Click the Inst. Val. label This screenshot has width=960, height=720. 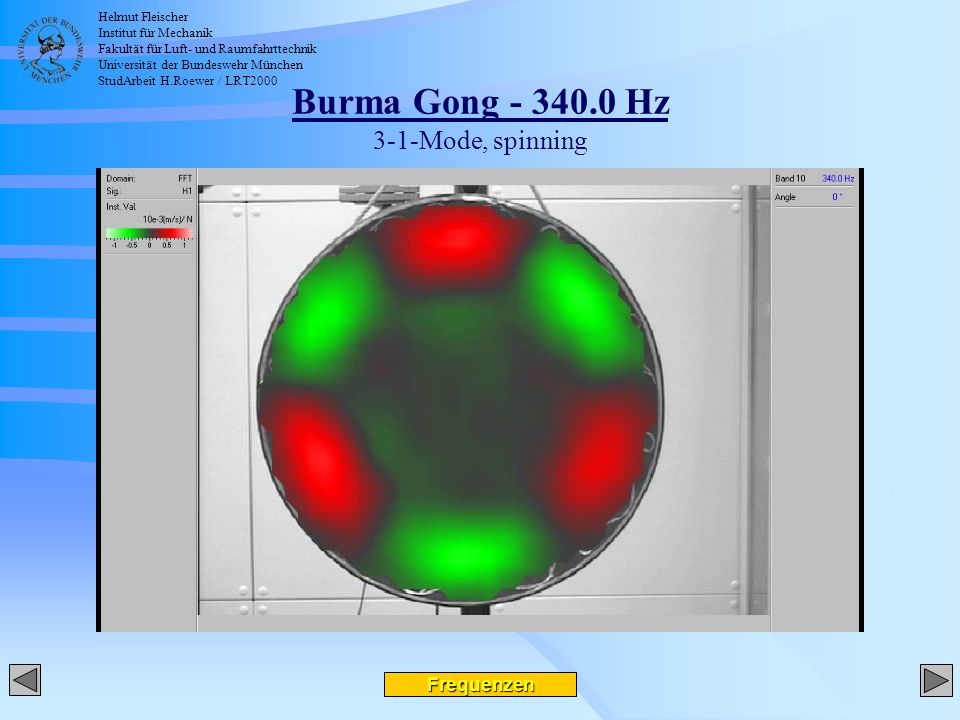coord(121,207)
